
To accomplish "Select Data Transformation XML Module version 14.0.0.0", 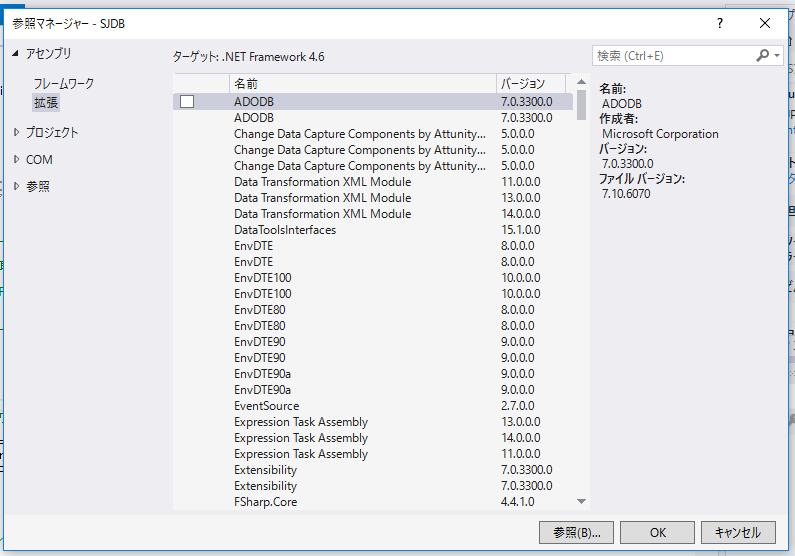I will tap(373, 214).
